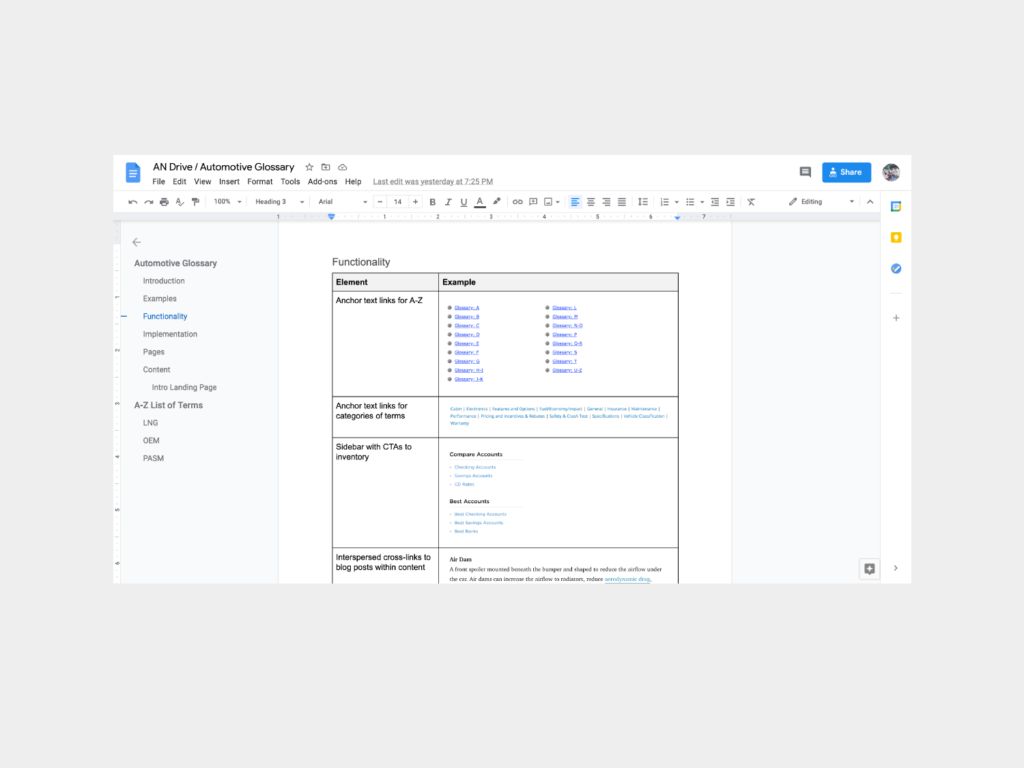Toggle the numbered list
Screen dimensions: 1024x768
point(664,202)
